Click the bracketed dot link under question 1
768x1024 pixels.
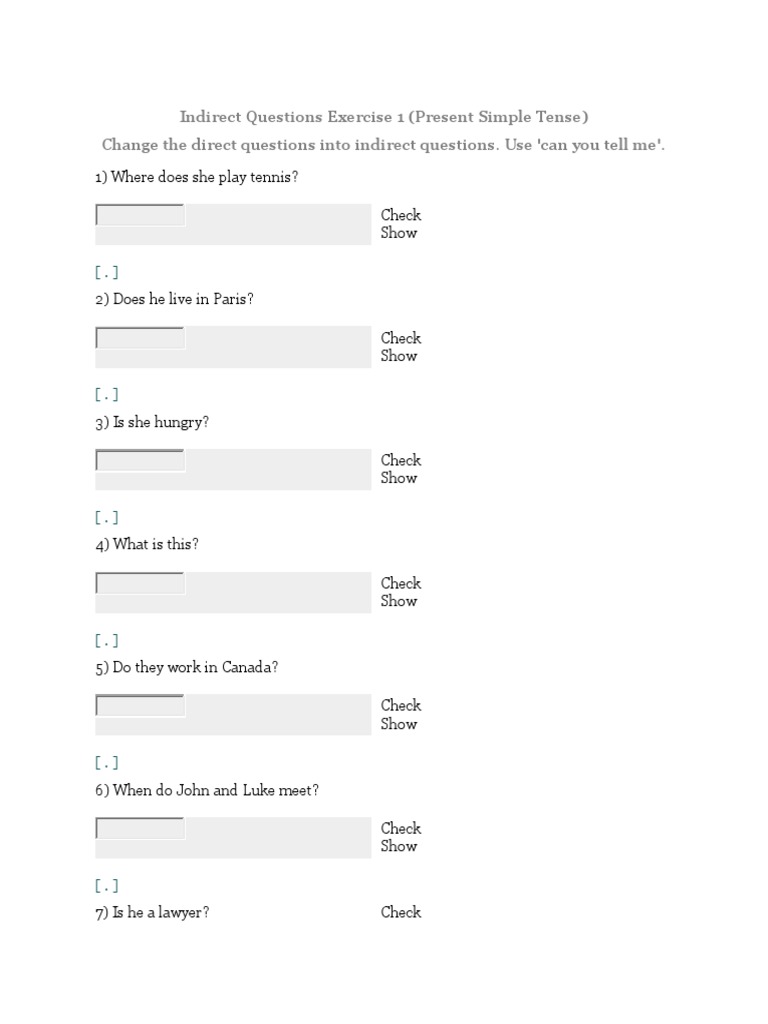tap(107, 272)
